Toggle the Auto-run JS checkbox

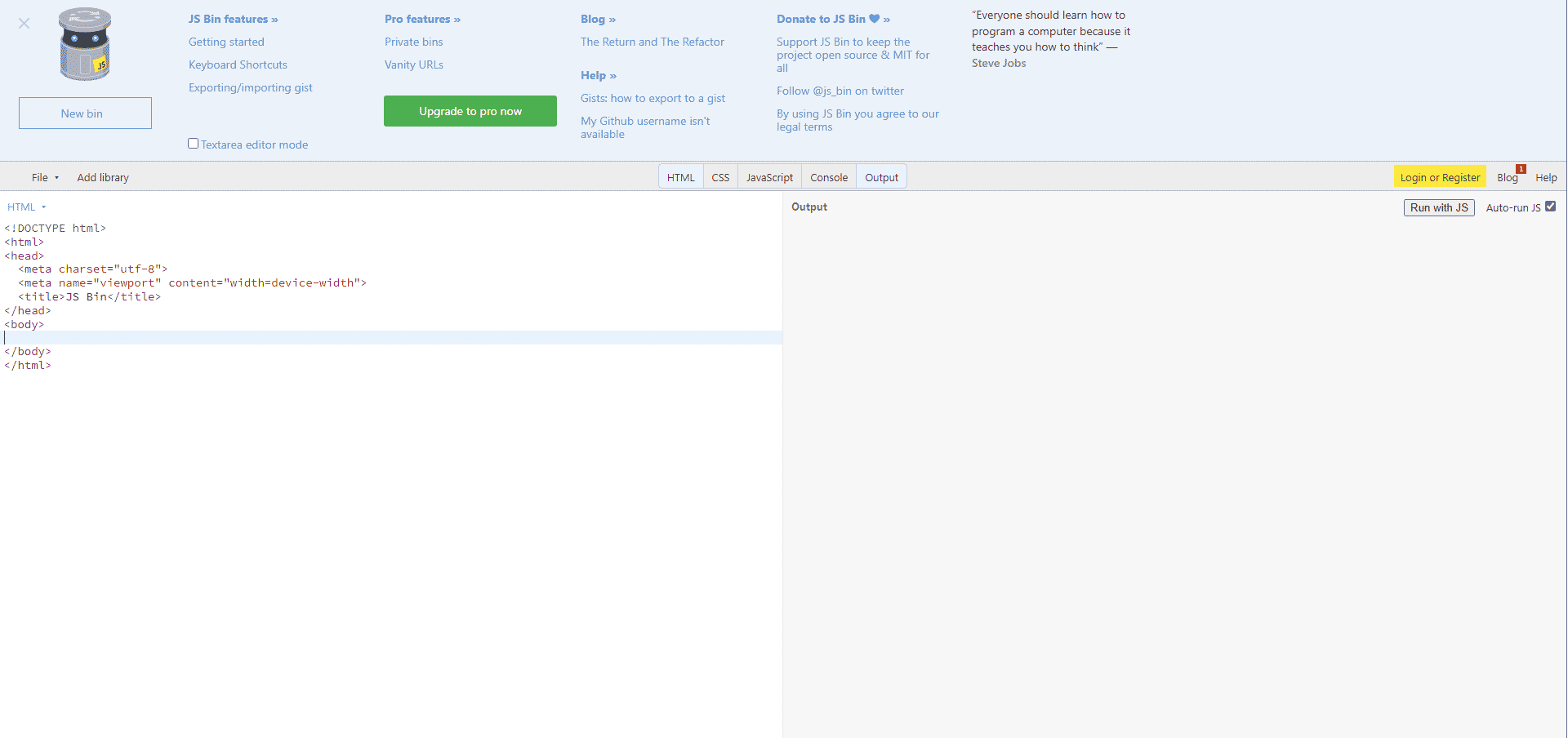click(1550, 207)
